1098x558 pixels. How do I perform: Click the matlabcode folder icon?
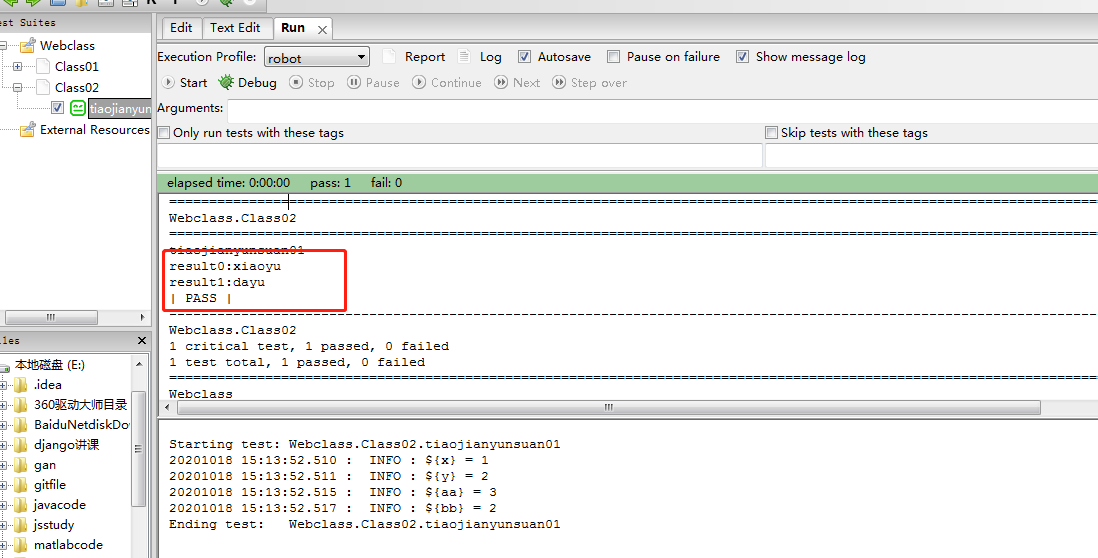click(x=21, y=545)
